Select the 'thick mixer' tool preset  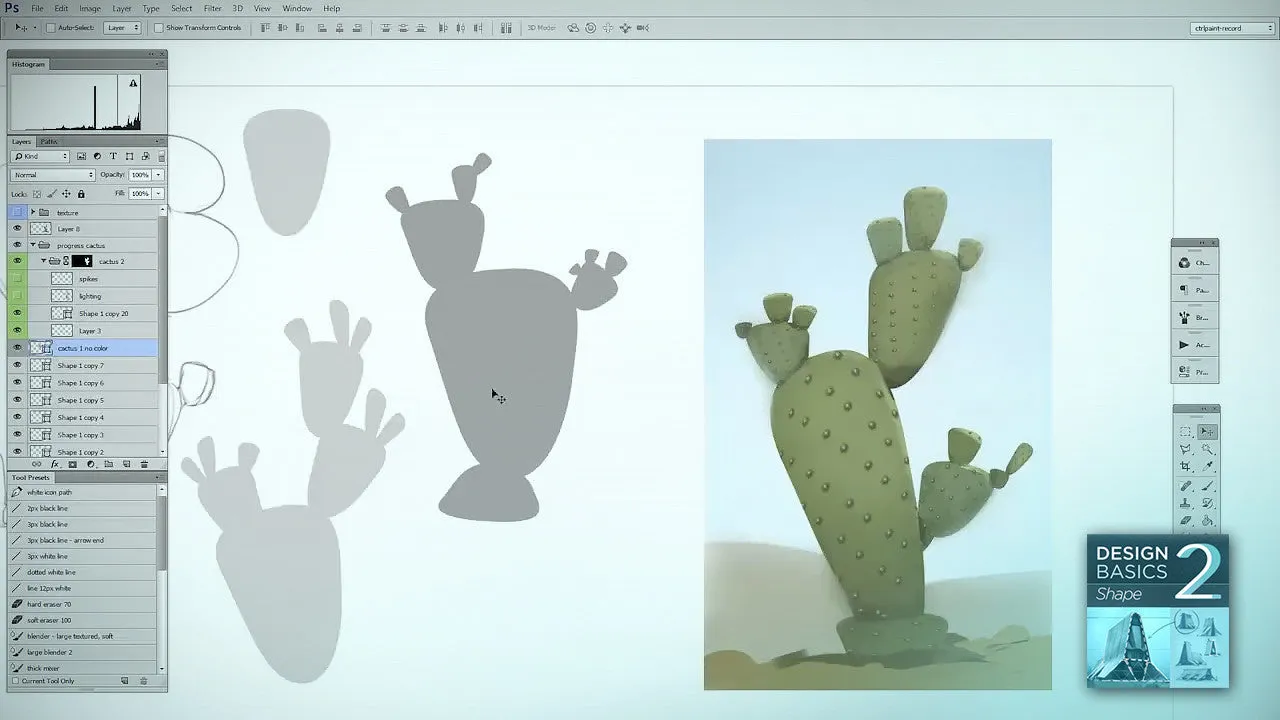pyautogui.click(x=82, y=668)
